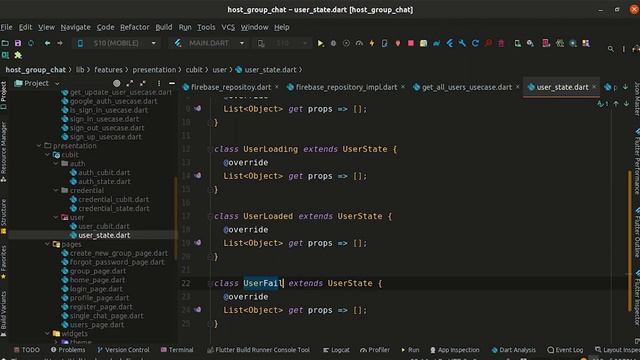640x360 pixels.
Task: Open the Build menu
Action: 164,27
